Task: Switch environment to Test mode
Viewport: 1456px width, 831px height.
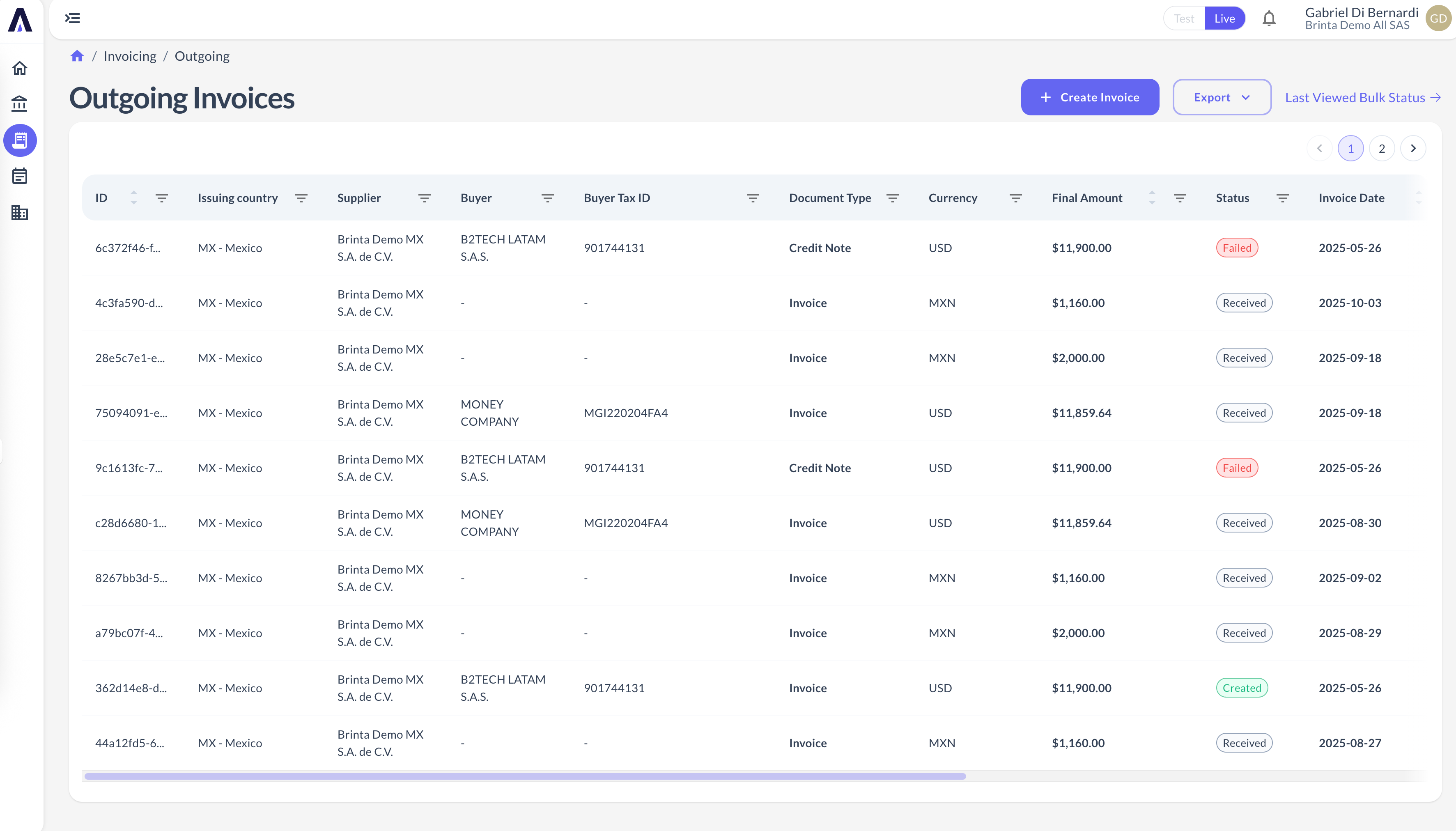Action: click(x=1184, y=19)
